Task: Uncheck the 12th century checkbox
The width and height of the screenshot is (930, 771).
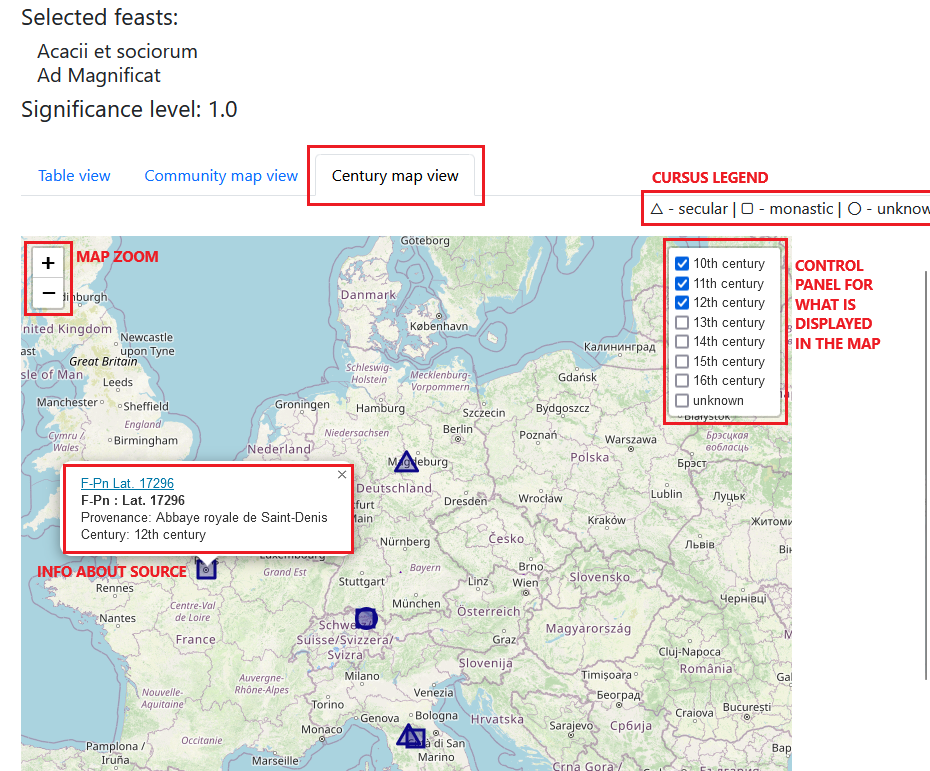Action: click(x=682, y=303)
